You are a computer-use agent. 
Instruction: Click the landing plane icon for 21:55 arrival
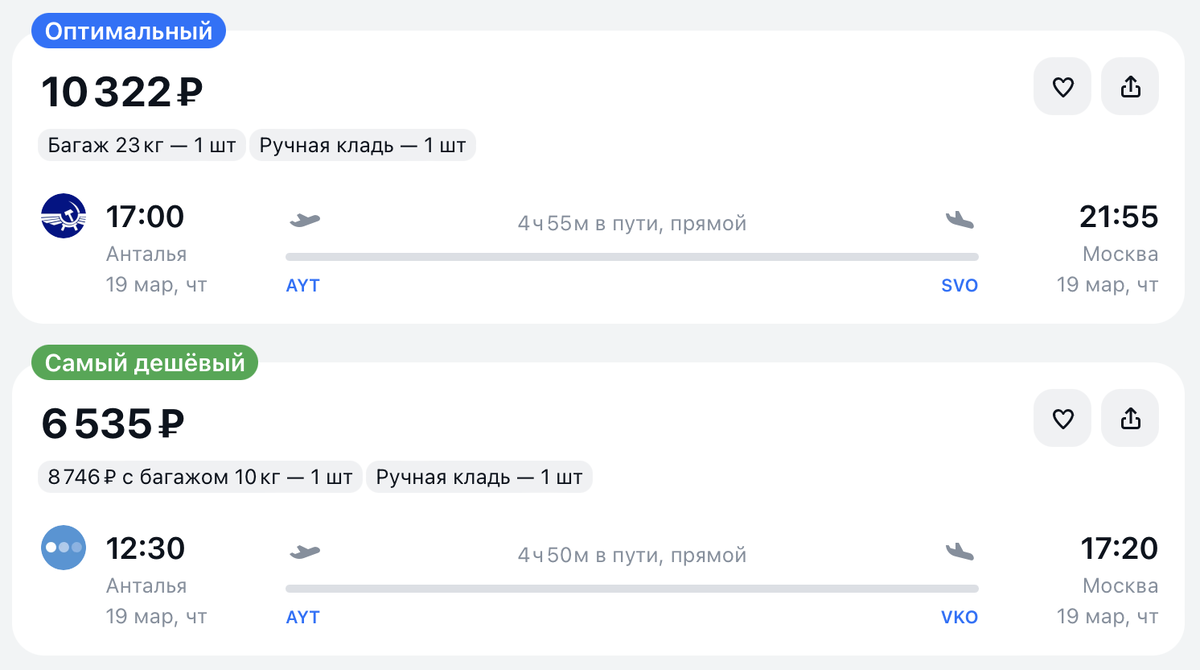[x=959, y=220]
